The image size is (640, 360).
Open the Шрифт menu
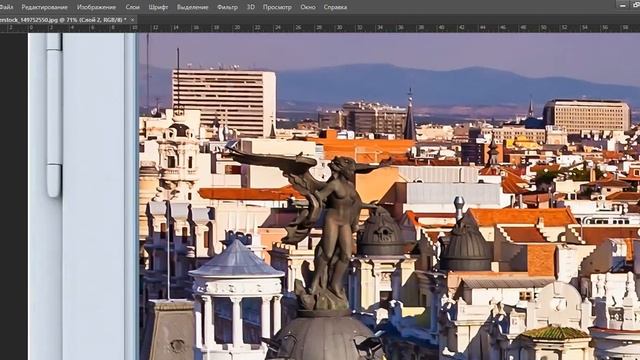point(158,7)
